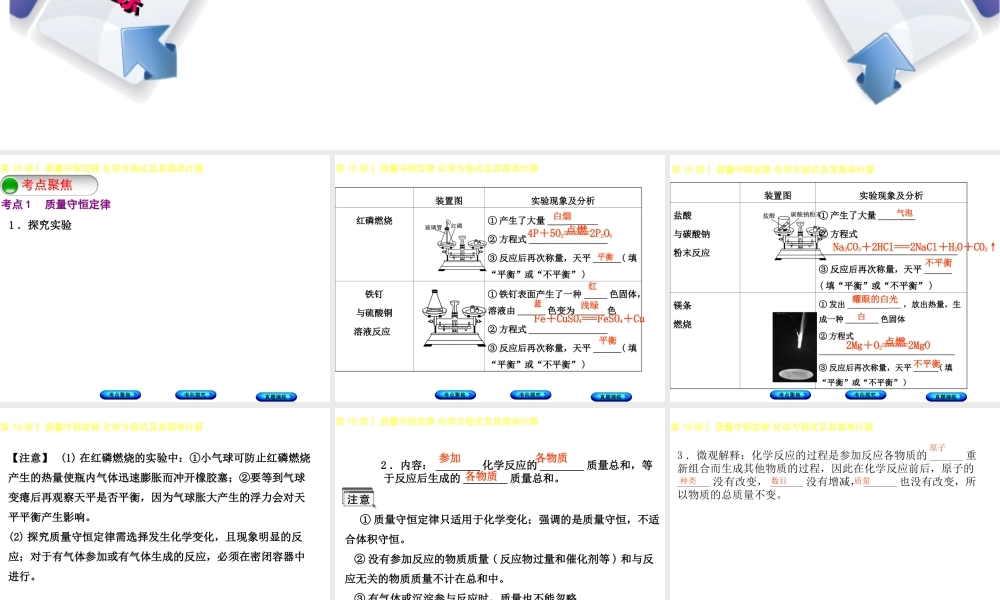The width and height of the screenshot is (1000, 600).
Task: Click the 考向探究 pill button on the 镁条燃烧 slide
Action: (x=865, y=395)
